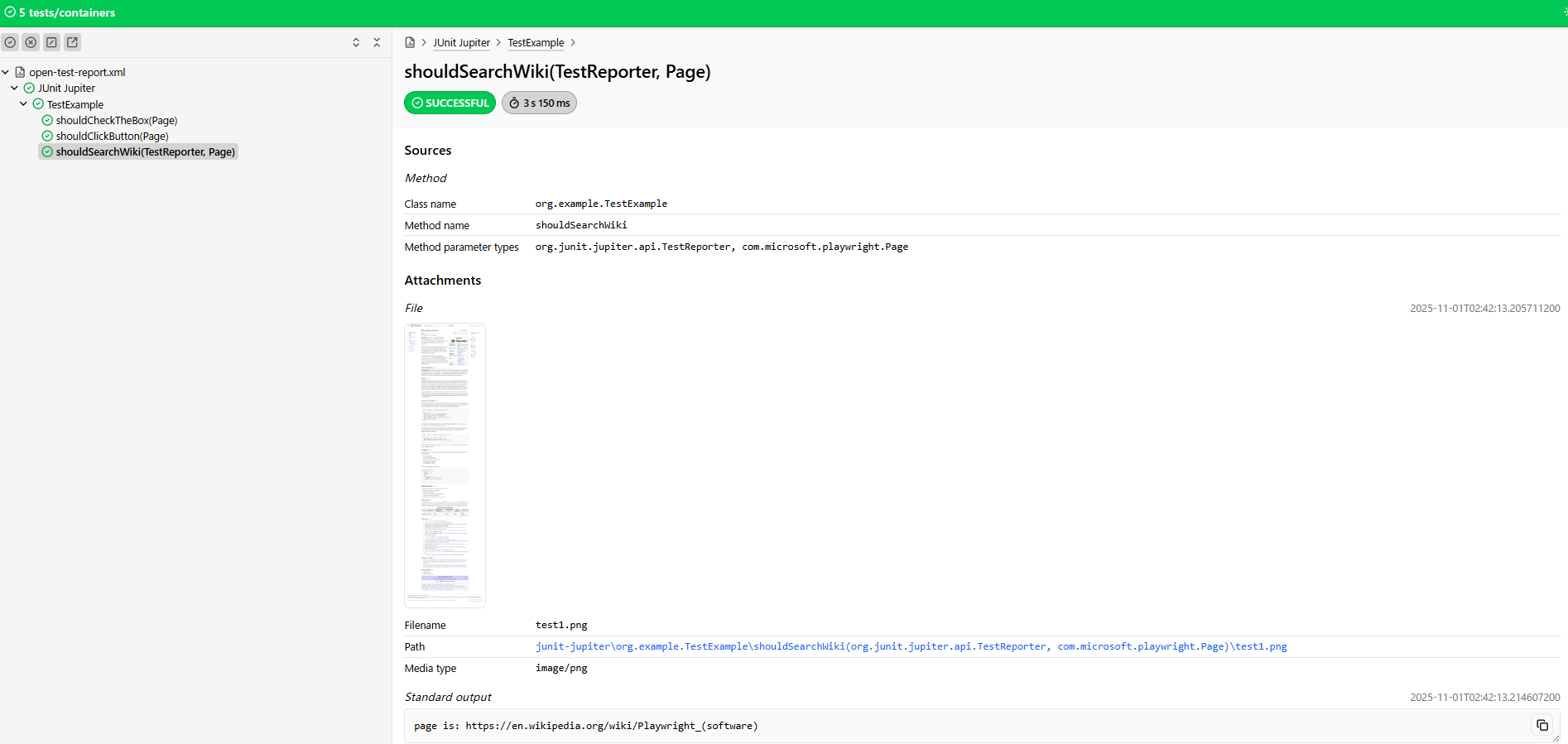Collapse the JUnit Jupiter node
Screen dimensions: 1568x744
pyautogui.click(x=14, y=88)
